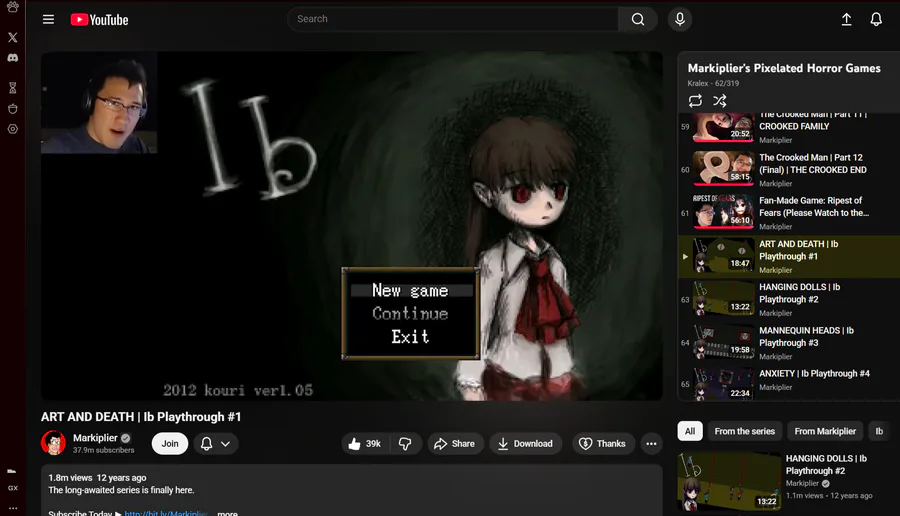Toggle playlist shuffle

click(720, 101)
